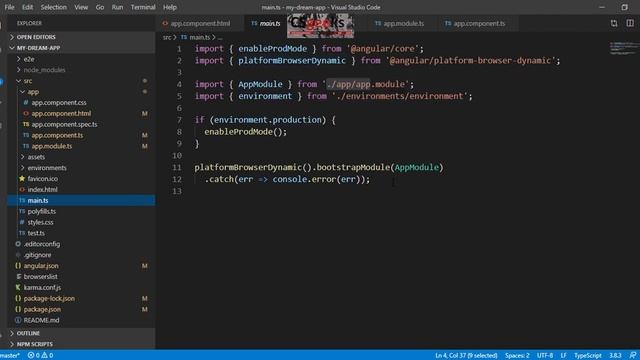Open the Help menu

click(x=170, y=7)
